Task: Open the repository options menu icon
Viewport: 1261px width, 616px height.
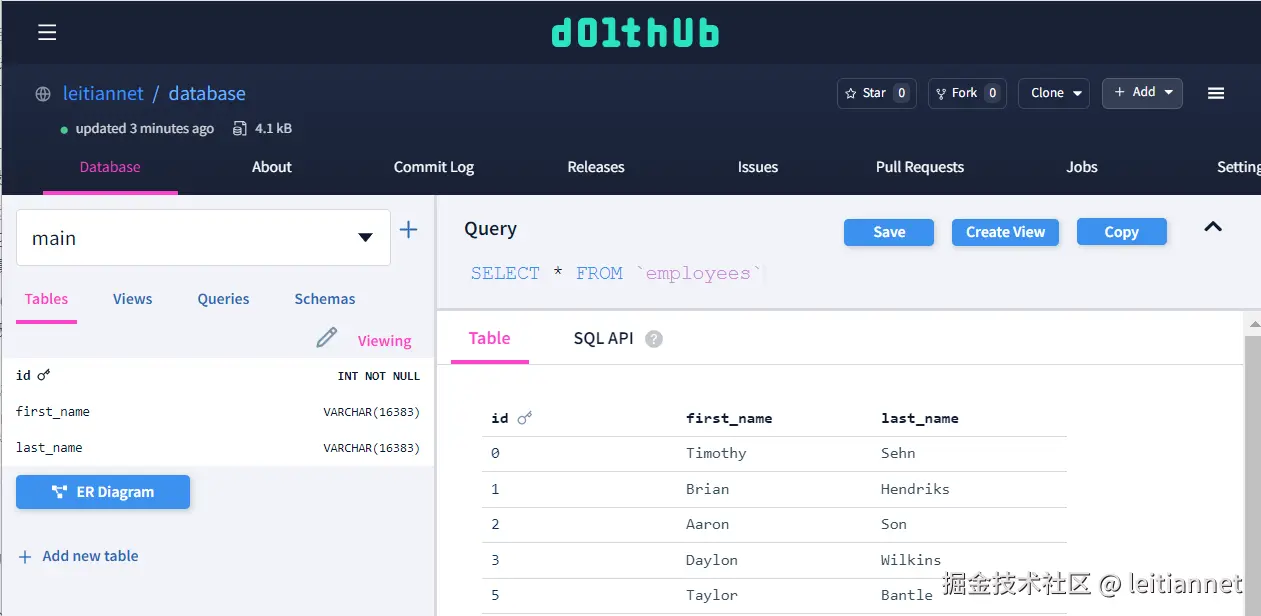Action: click(x=1216, y=93)
